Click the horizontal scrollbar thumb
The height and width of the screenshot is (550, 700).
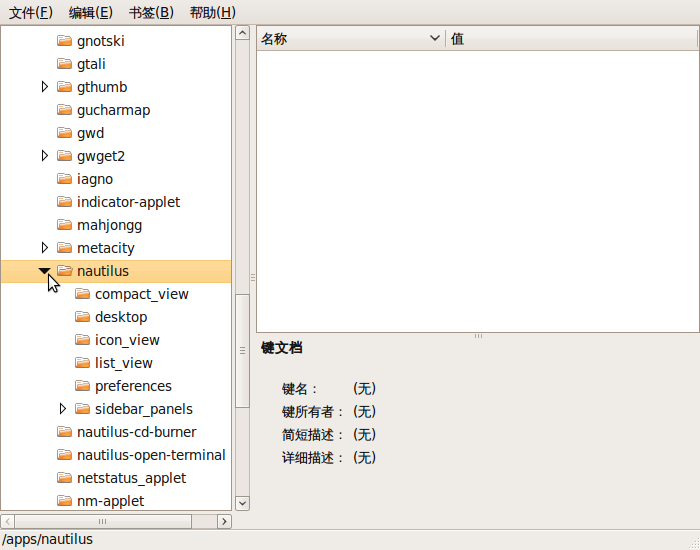pos(103,521)
